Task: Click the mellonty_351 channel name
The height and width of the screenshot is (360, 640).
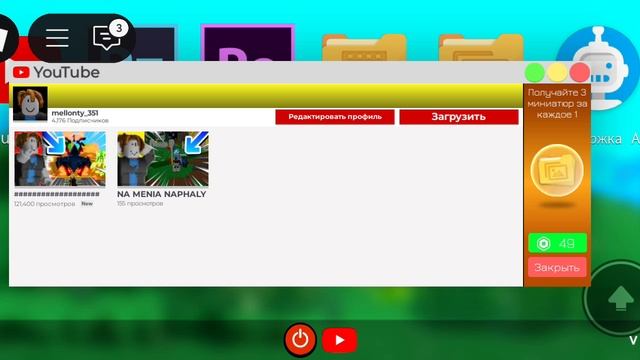Action: 75,113
